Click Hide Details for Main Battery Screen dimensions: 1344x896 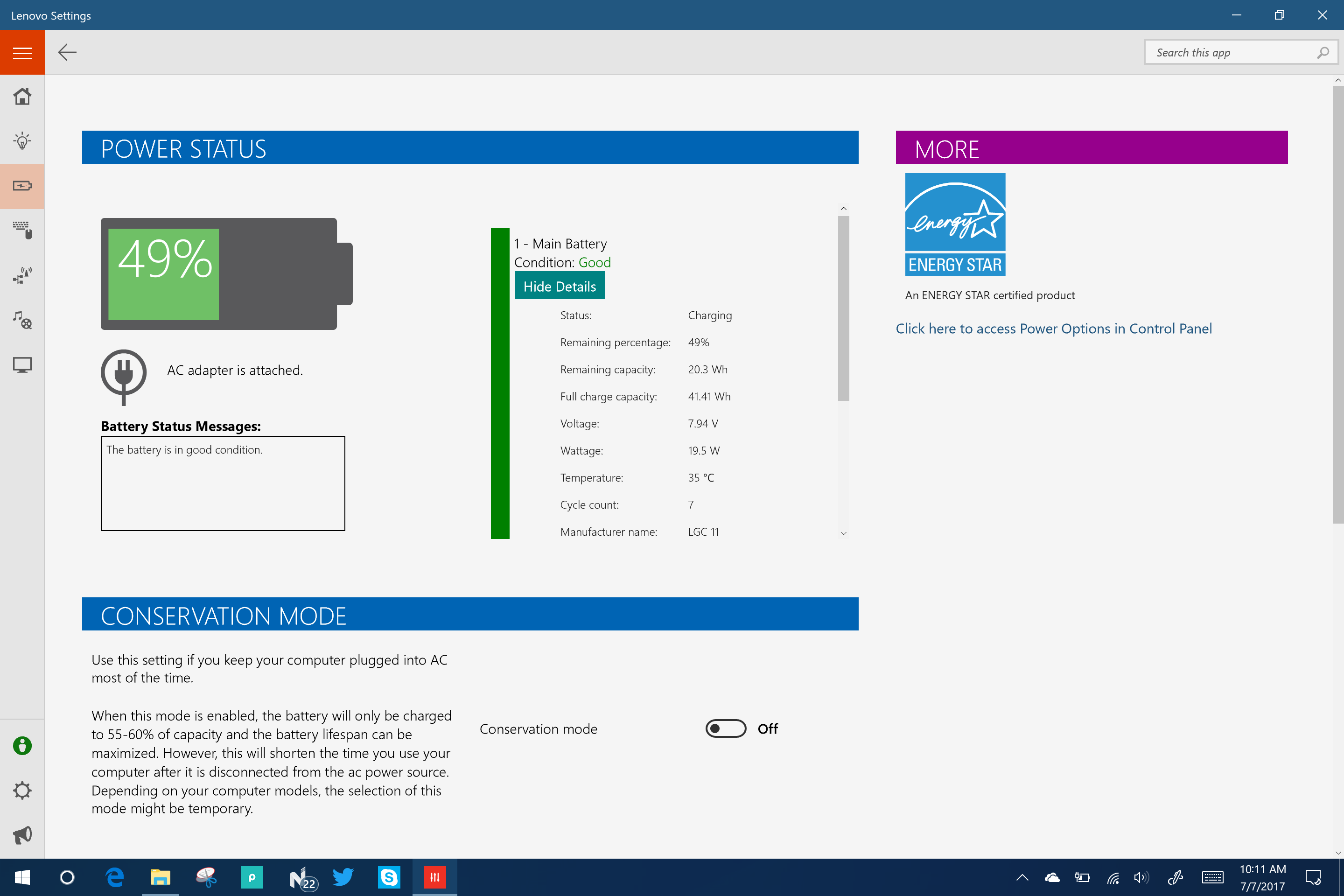pos(560,286)
